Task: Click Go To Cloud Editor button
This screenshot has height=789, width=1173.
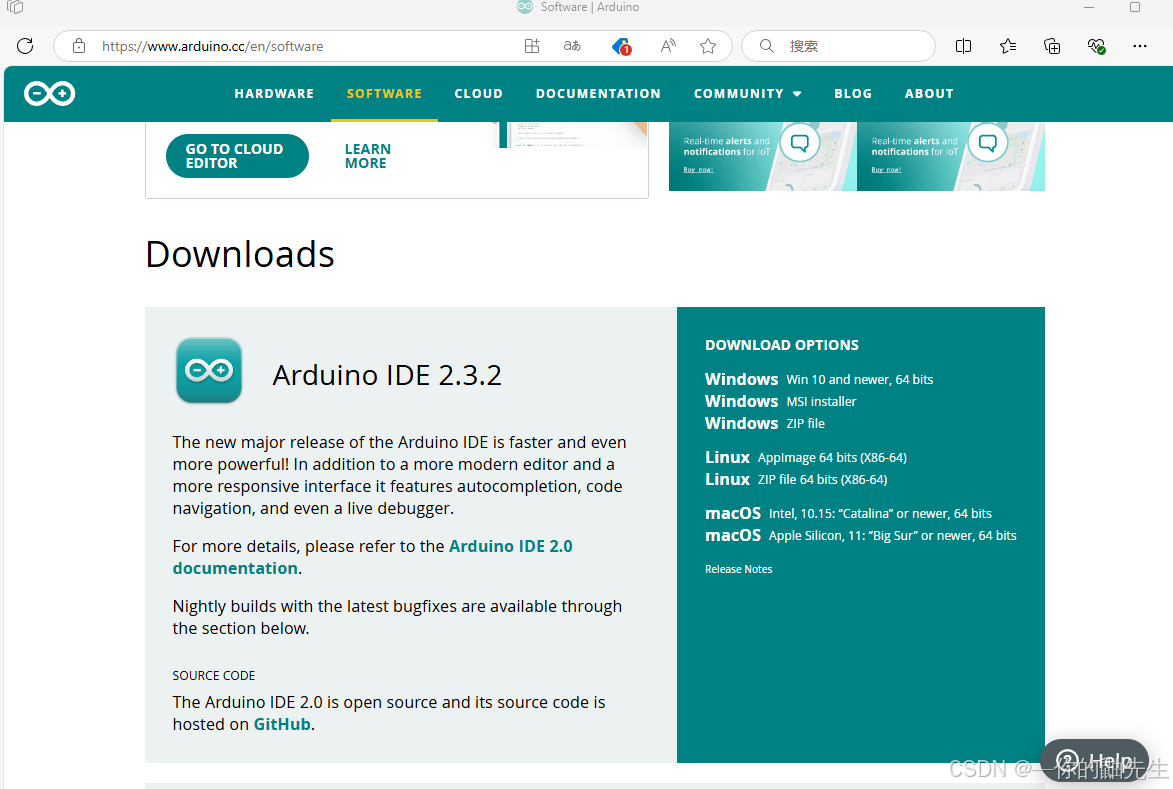Action: click(x=237, y=156)
